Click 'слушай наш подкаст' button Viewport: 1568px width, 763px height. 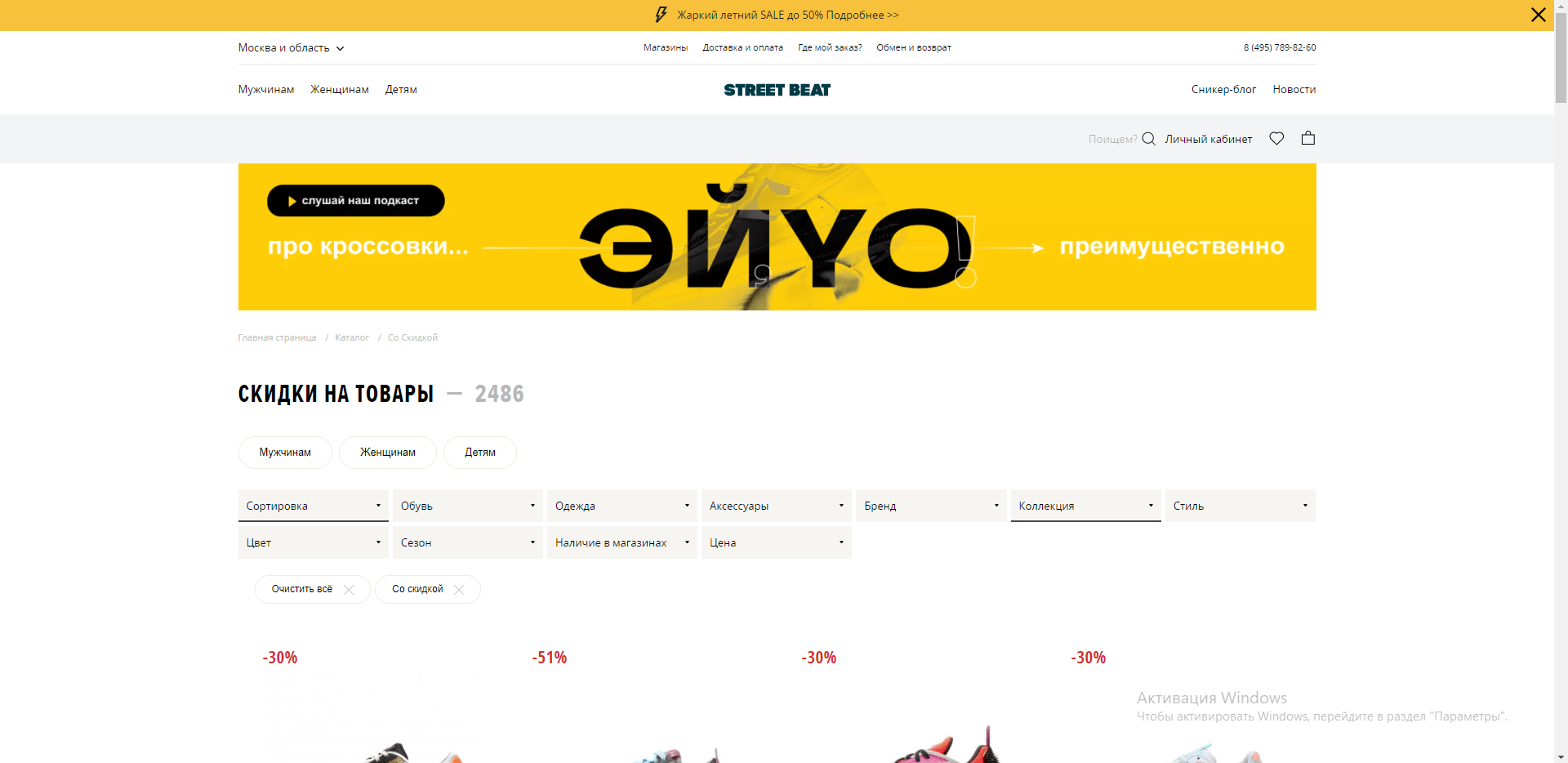point(356,201)
